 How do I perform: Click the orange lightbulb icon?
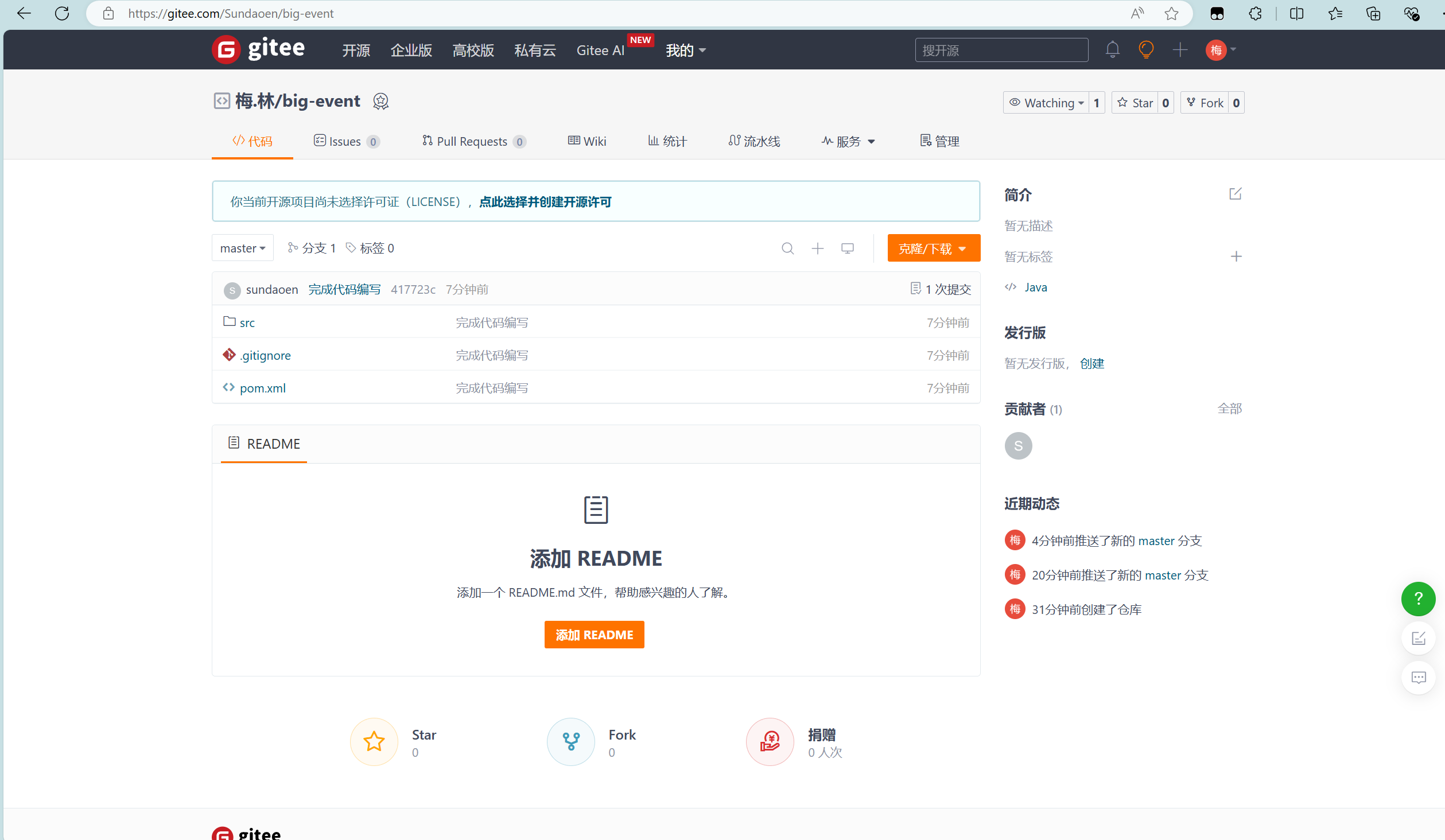coord(1146,50)
